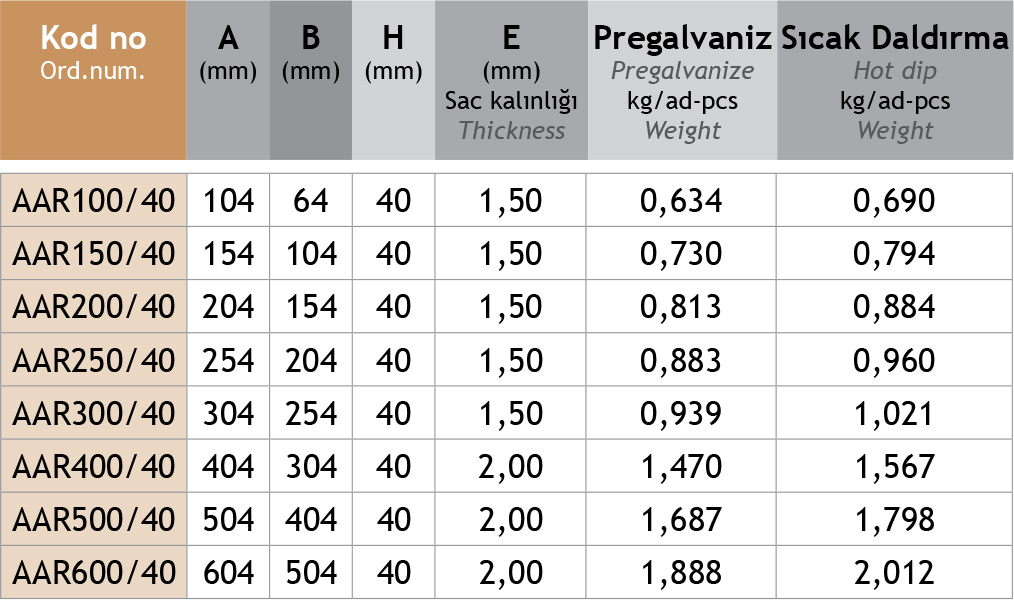1014x600 pixels.
Task: Click order code AAR150/40
Action: click(94, 254)
